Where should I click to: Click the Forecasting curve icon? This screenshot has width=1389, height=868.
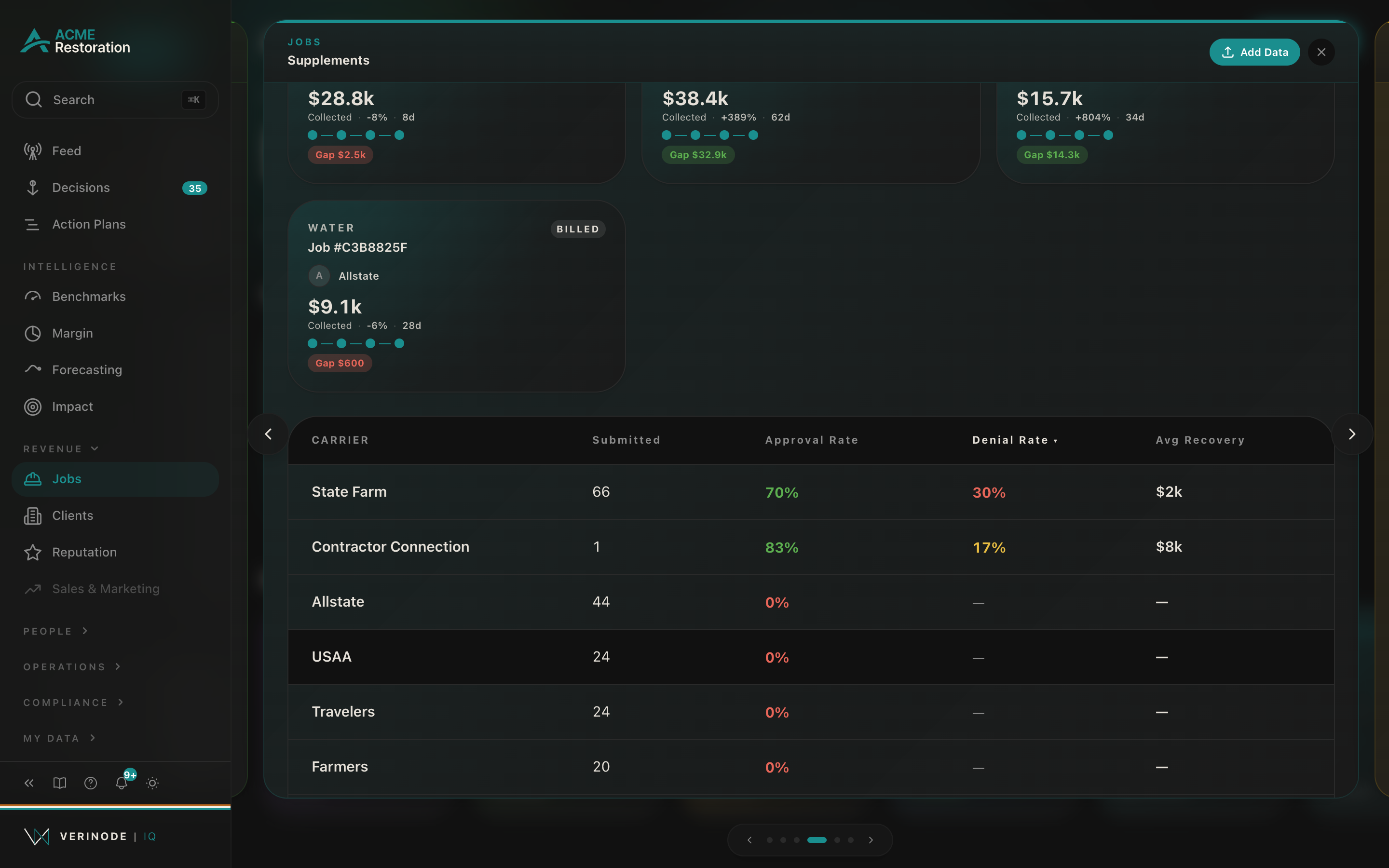point(33,369)
